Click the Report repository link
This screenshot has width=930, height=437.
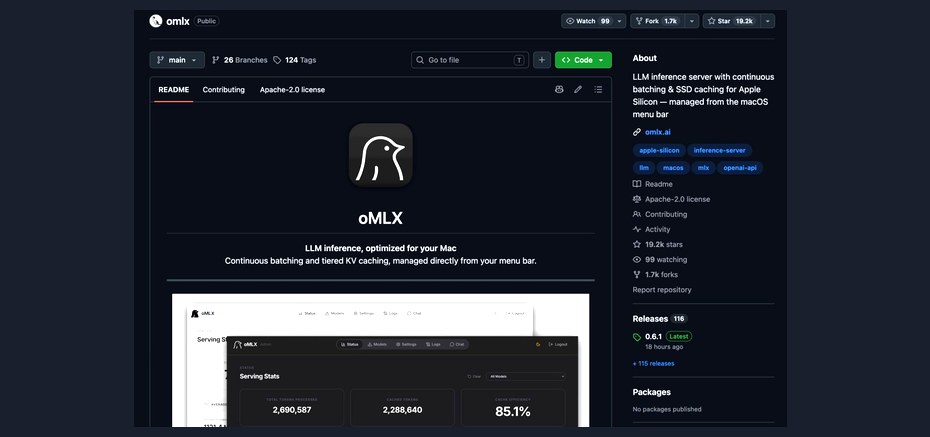(x=662, y=290)
